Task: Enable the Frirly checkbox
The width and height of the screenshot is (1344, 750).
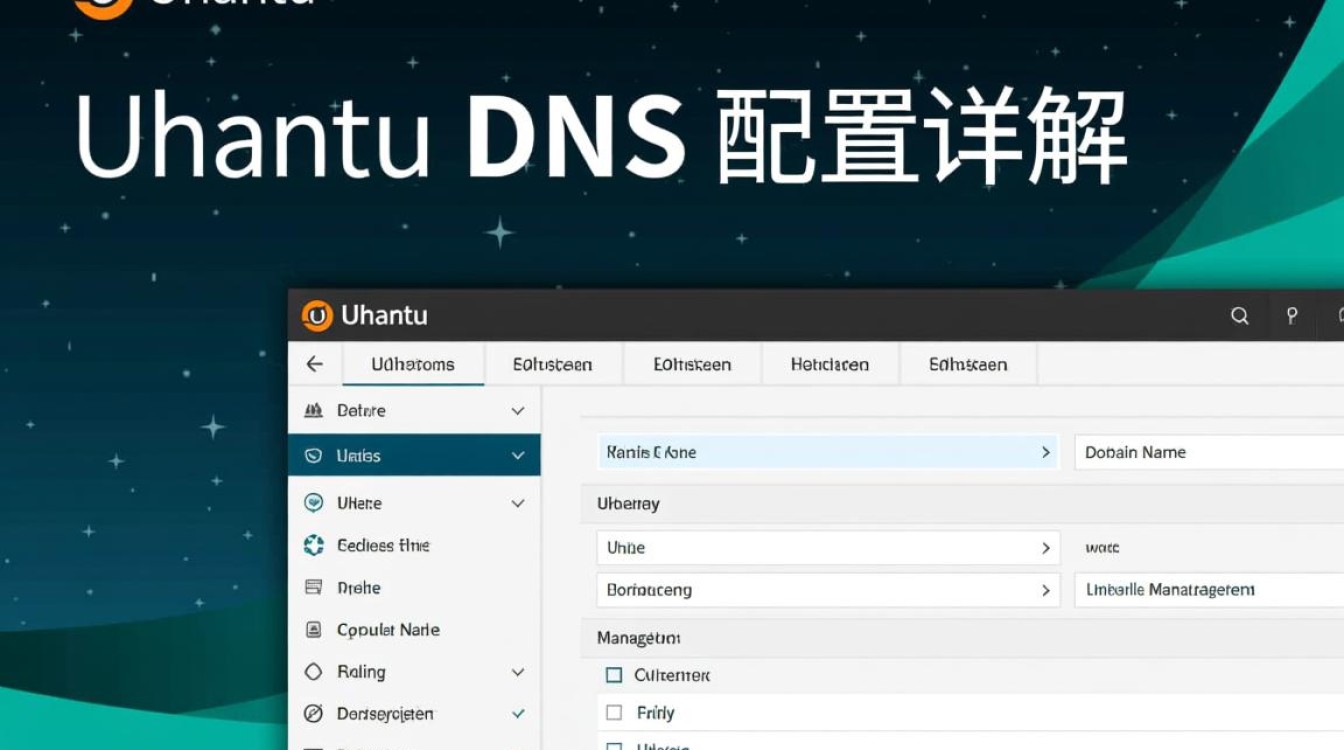Action: tap(614, 713)
